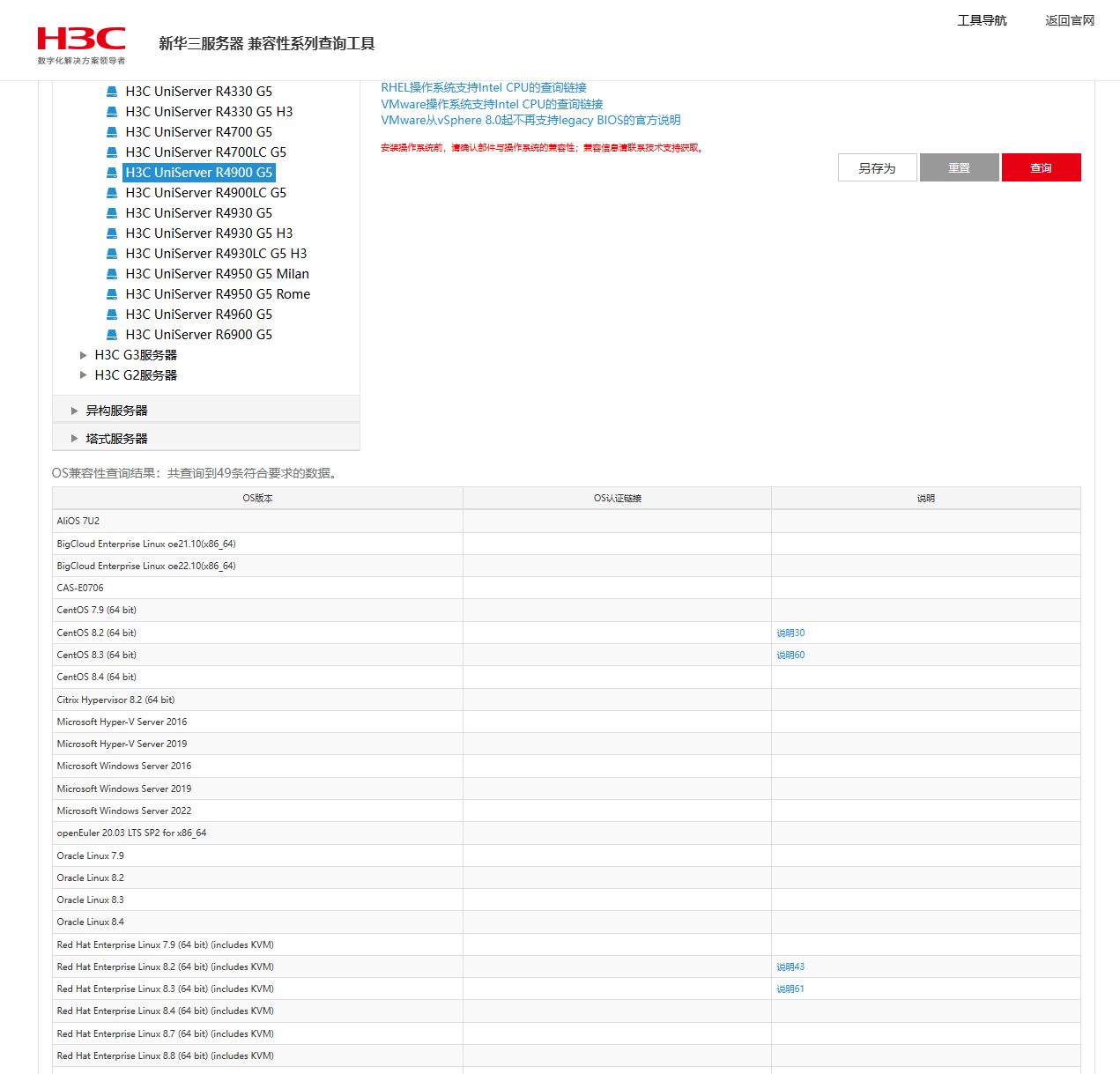Expand the 异构服务器 section arrow

click(75, 411)
